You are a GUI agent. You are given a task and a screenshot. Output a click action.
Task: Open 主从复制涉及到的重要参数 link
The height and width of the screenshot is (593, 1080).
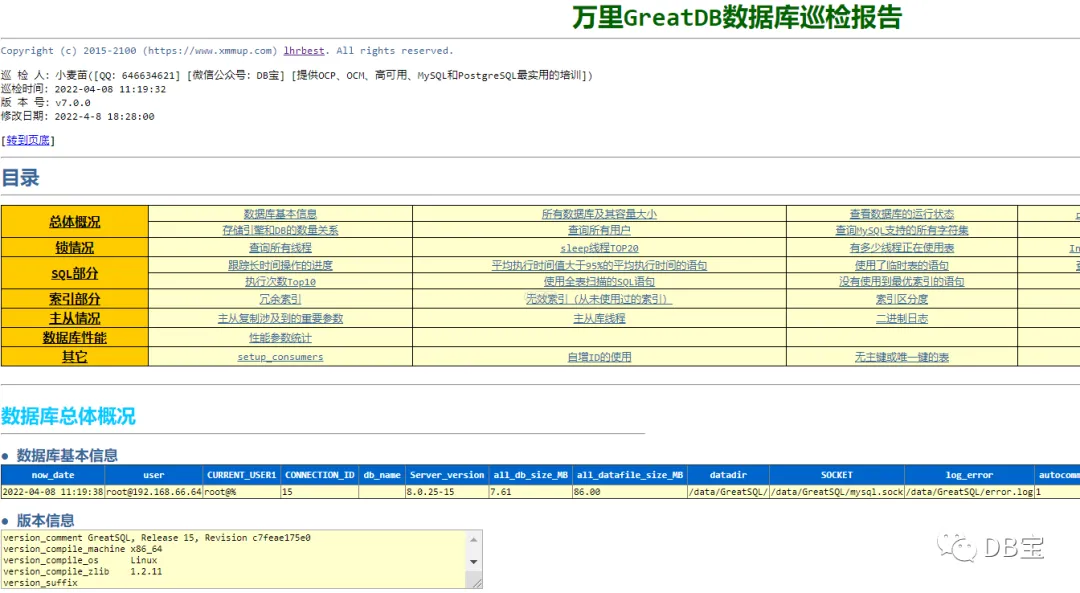(x=280, y=318)
